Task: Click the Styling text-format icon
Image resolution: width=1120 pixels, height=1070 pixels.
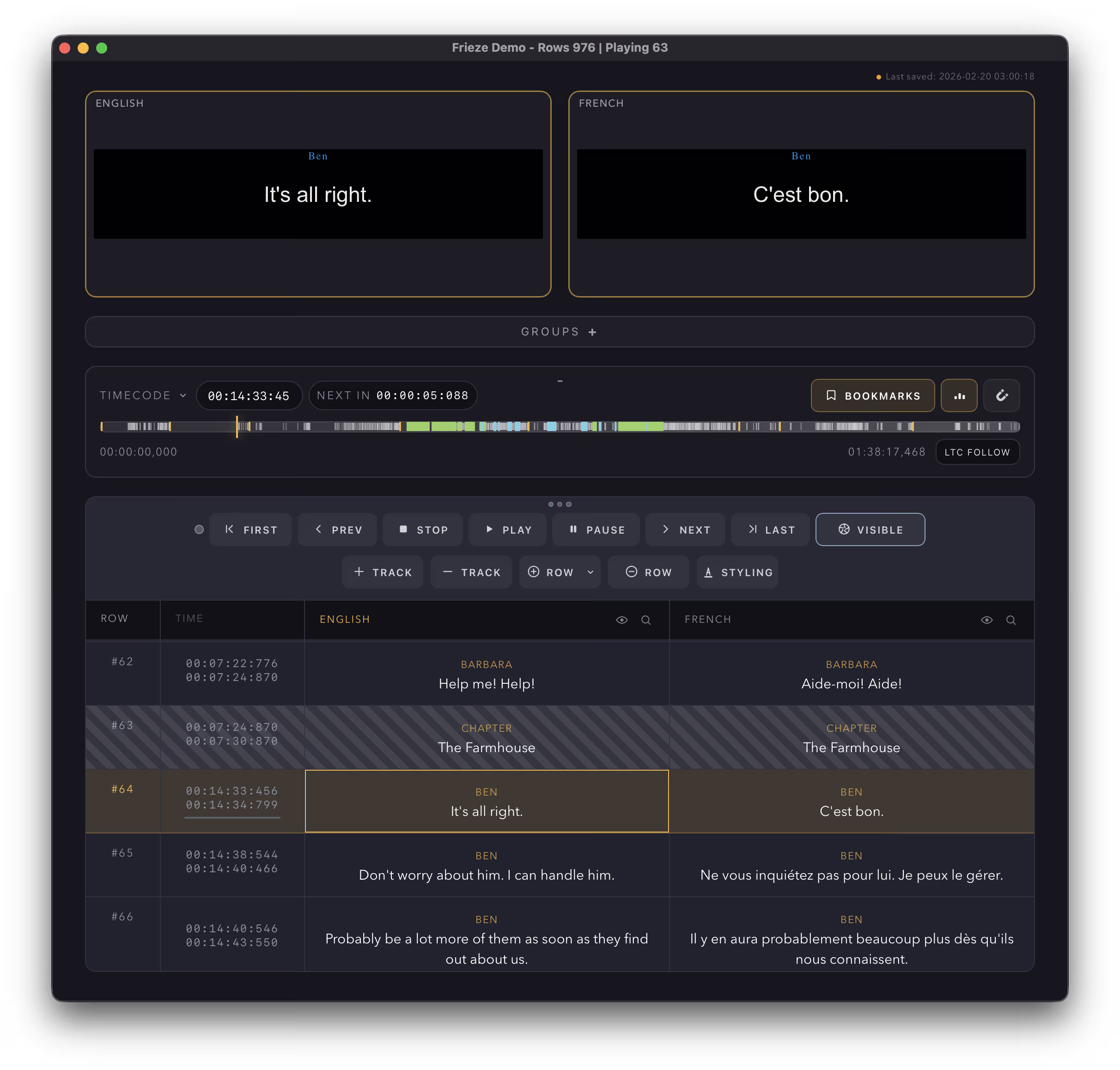Action: click(708, 572)
